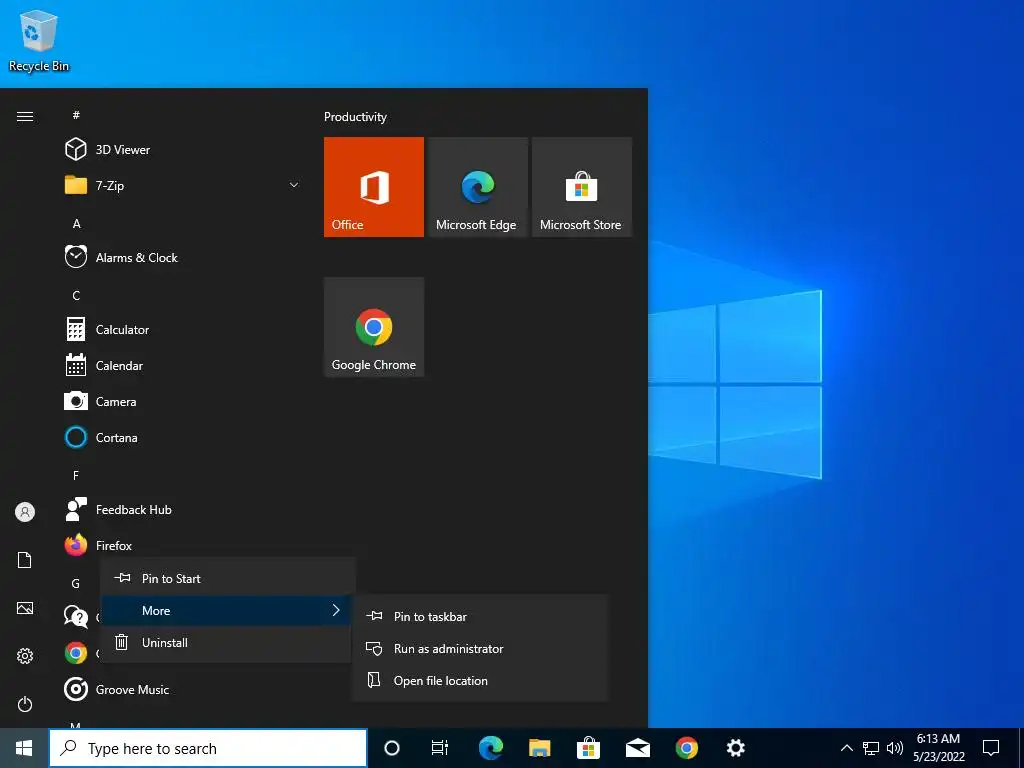Jump to letter A section header
This screenshot has height=768, width=1024.
point(76,224)
